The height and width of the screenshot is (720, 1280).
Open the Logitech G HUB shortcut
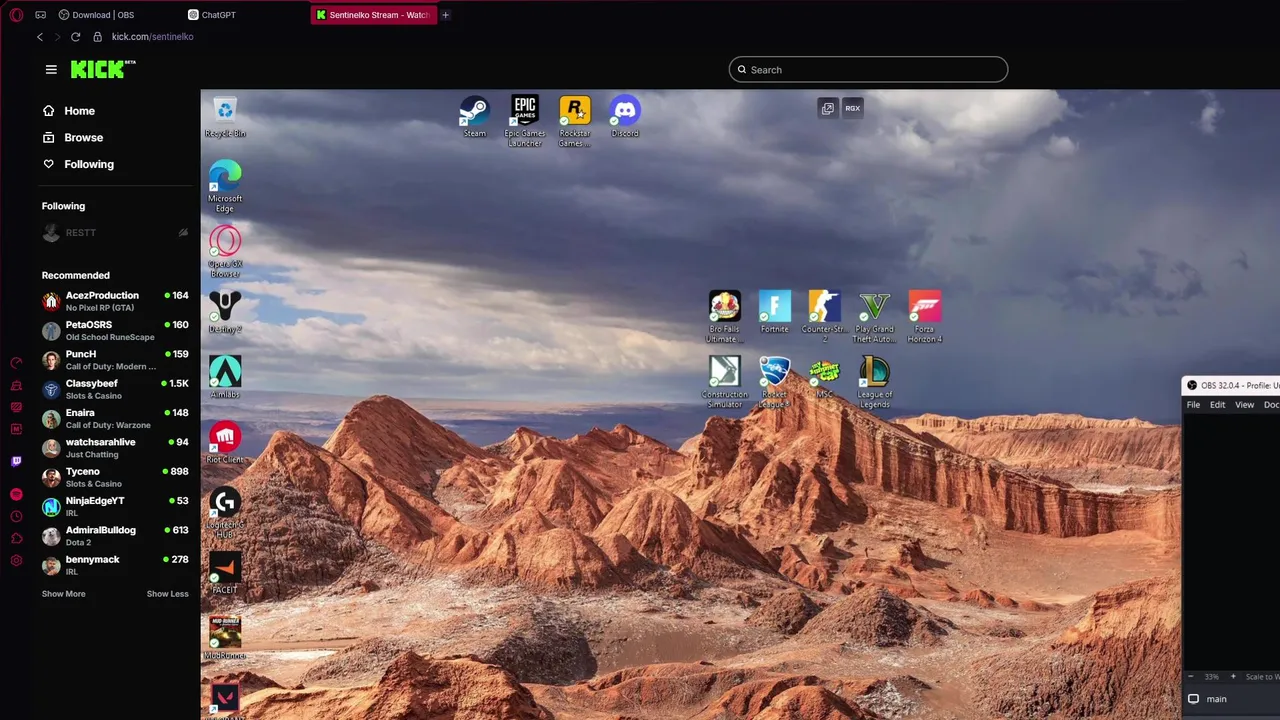click(225, 513)
